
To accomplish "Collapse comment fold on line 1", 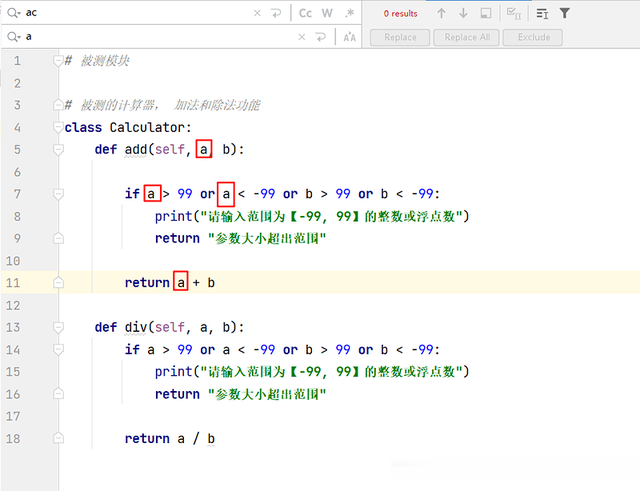I will (58, 61).
